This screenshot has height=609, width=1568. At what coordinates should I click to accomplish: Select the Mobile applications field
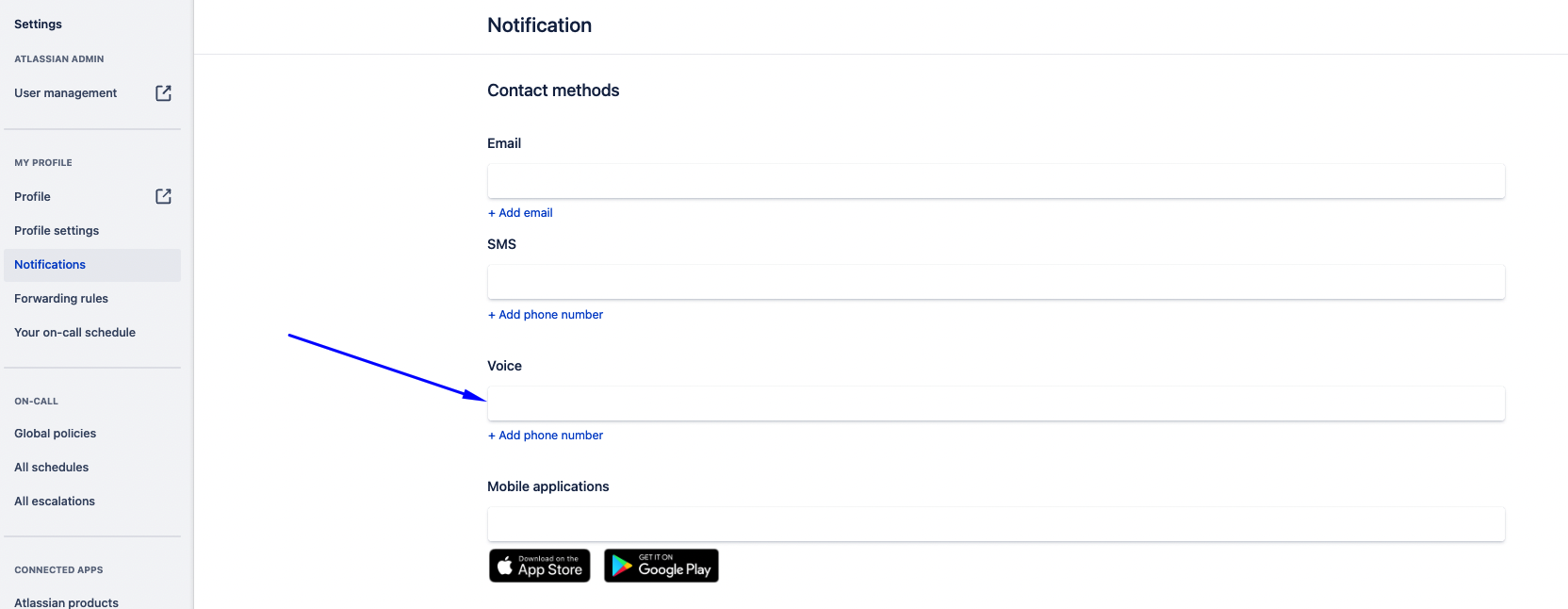coord(995,524)
